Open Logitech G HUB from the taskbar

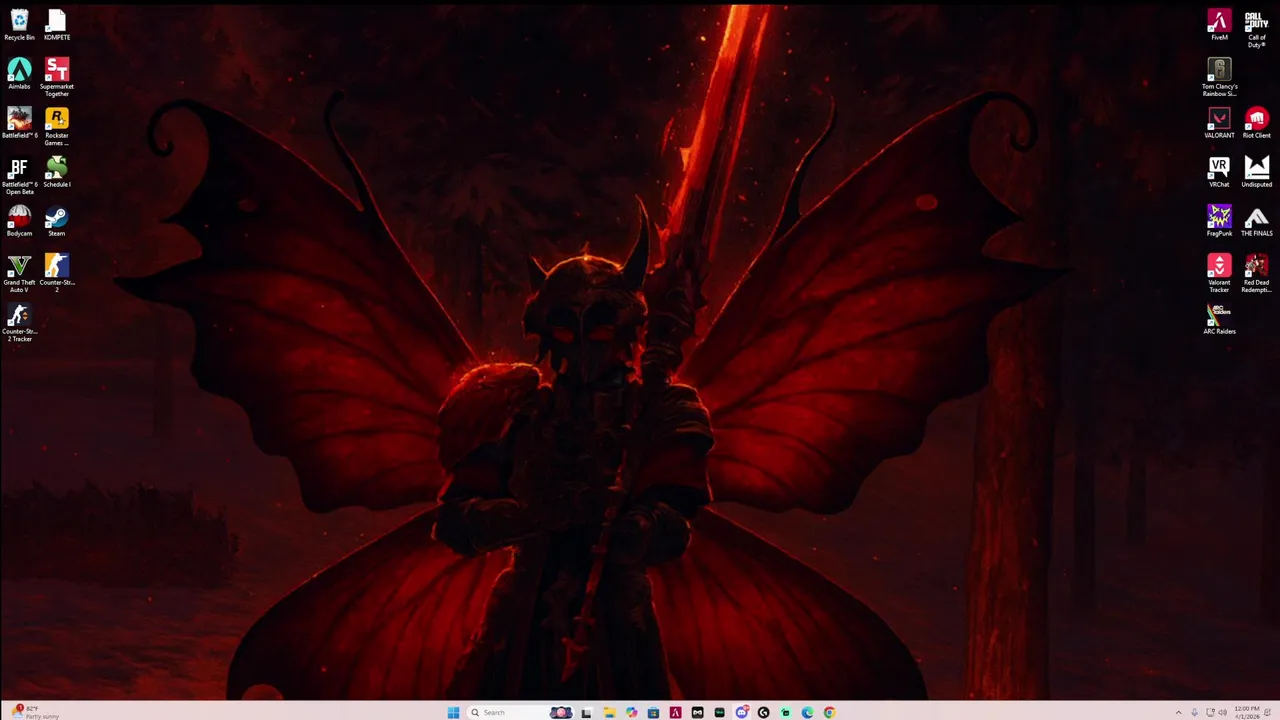coord(763,712)
